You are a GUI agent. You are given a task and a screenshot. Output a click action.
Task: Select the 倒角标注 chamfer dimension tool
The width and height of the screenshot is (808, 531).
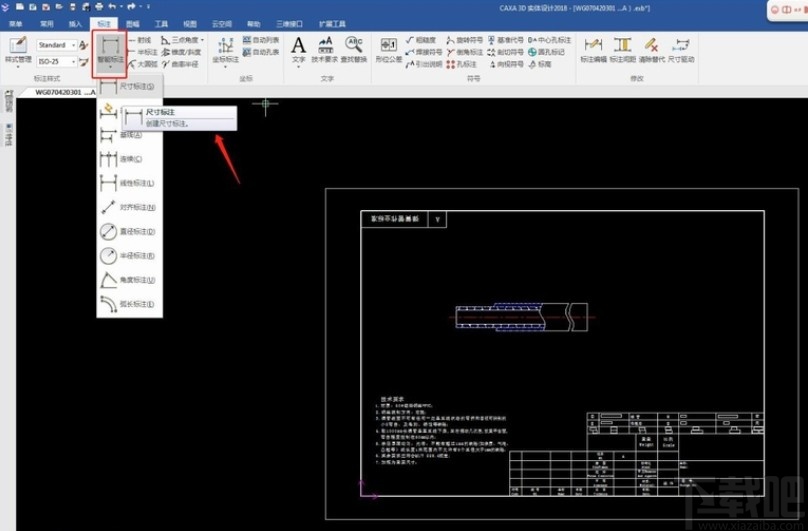pyautogui.click(x=464, y=52)
